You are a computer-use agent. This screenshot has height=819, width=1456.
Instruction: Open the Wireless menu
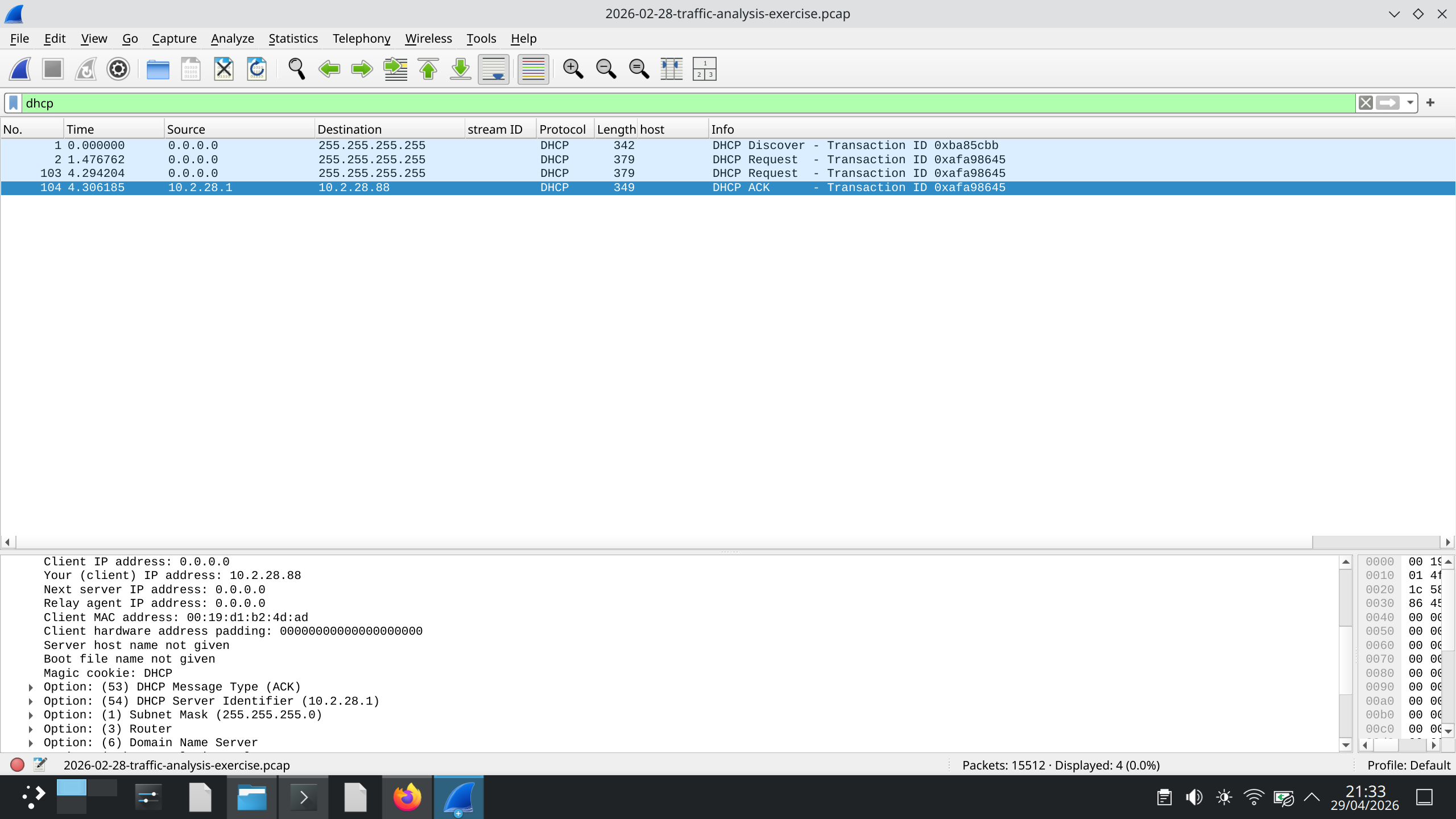click(428, 39)
